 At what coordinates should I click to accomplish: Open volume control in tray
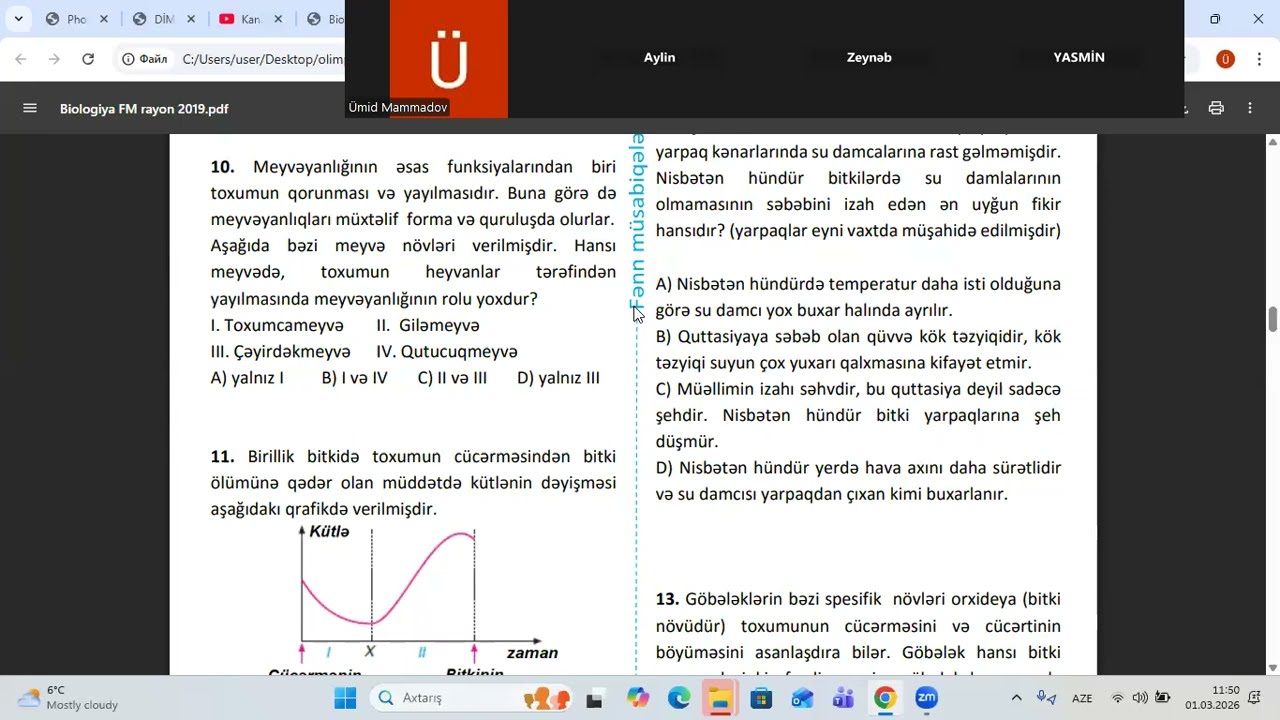tap(1140, 698)
